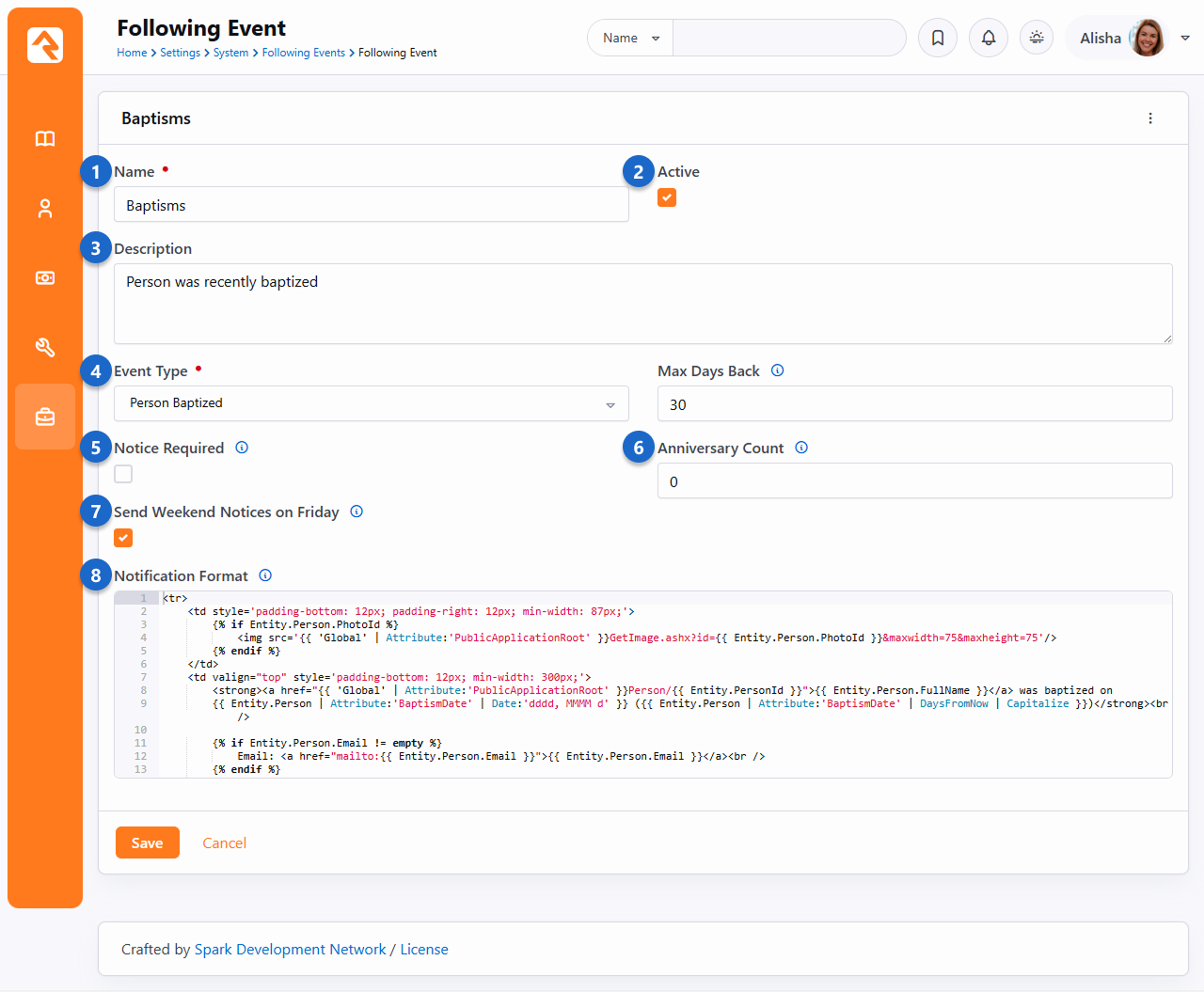Uncheck Send Weekend Notices on Friday
Viewport: 1204px width, 992px height.
123,538
